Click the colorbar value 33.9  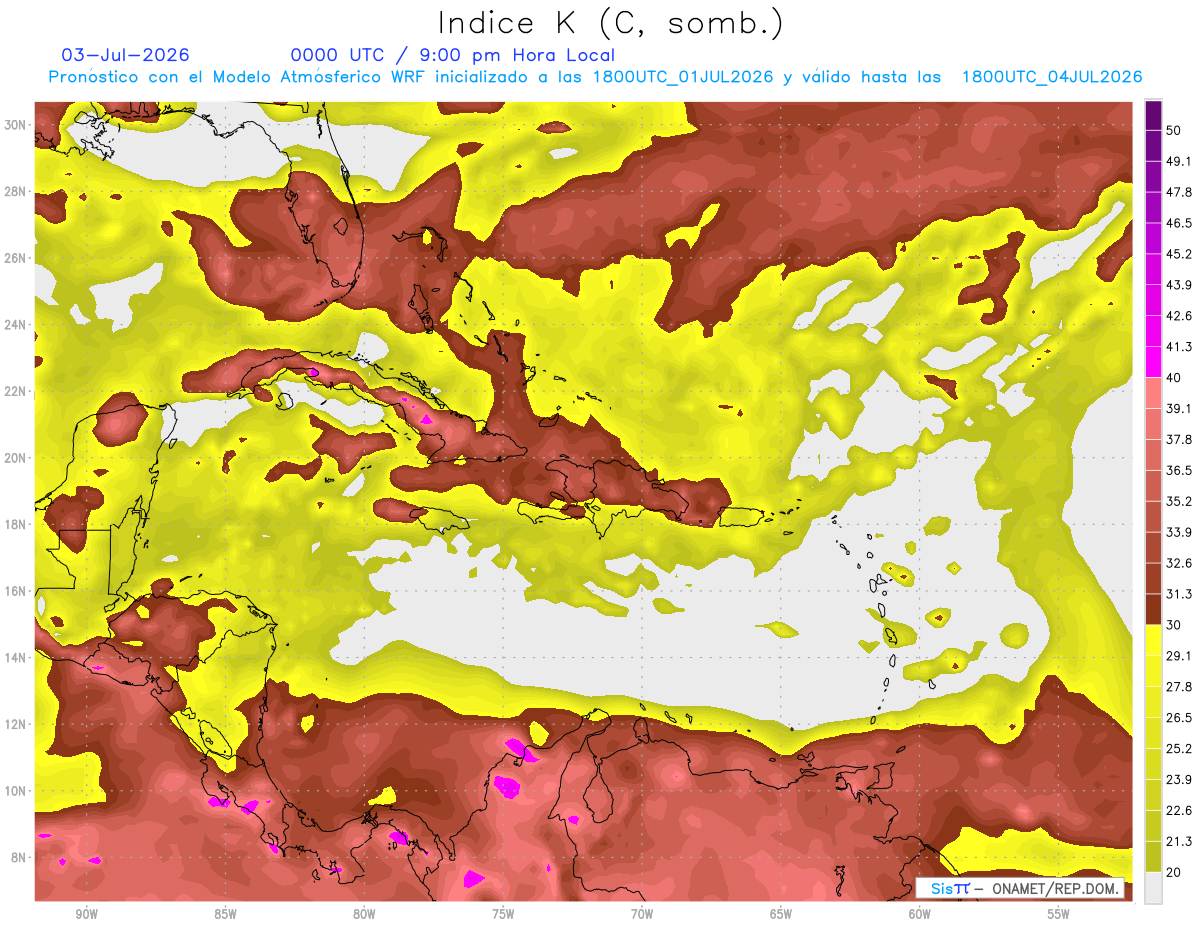(1178, 532)
